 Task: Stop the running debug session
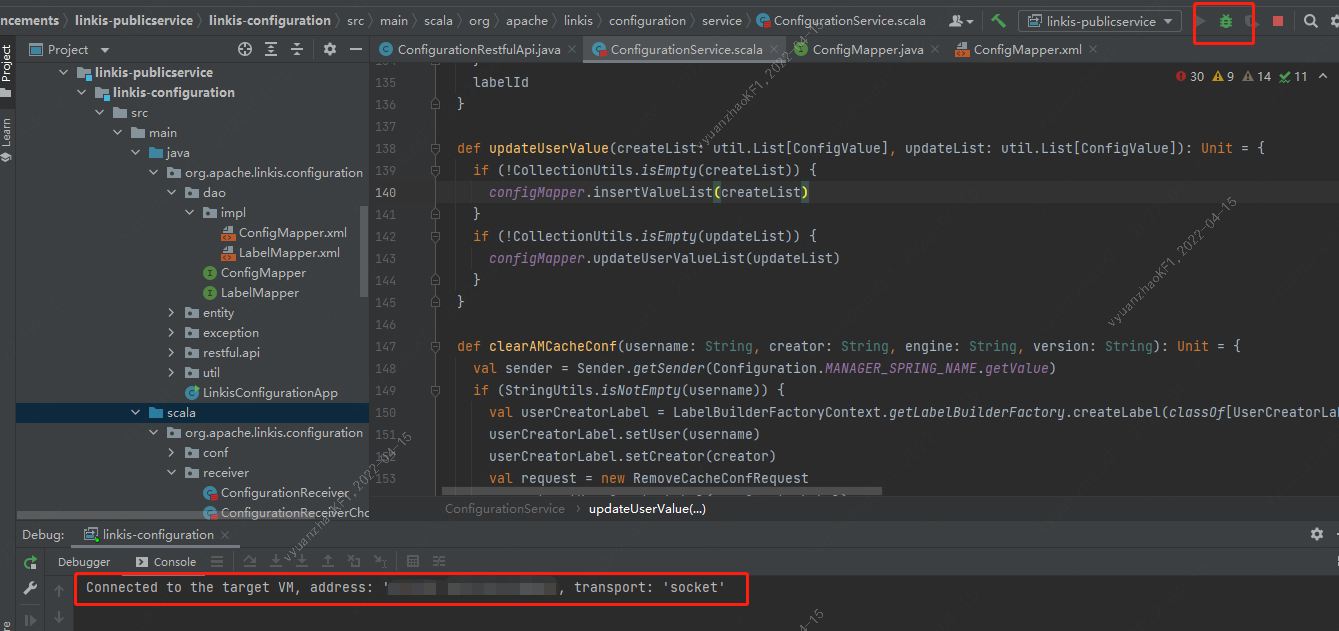pyautogui.click(x=1278, y=21)
